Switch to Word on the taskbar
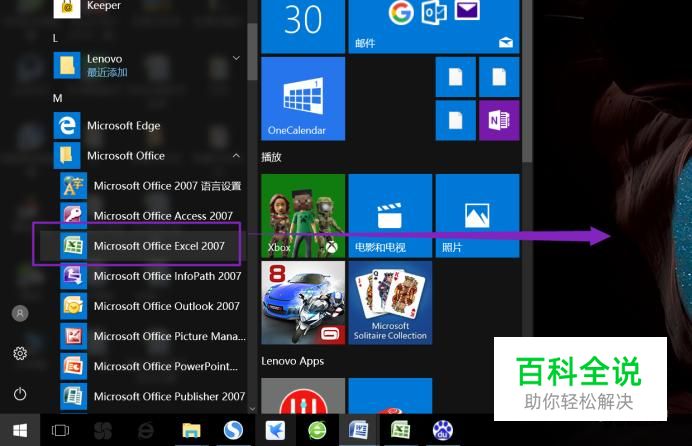The image size is (692, 446). tap(359, 430)
